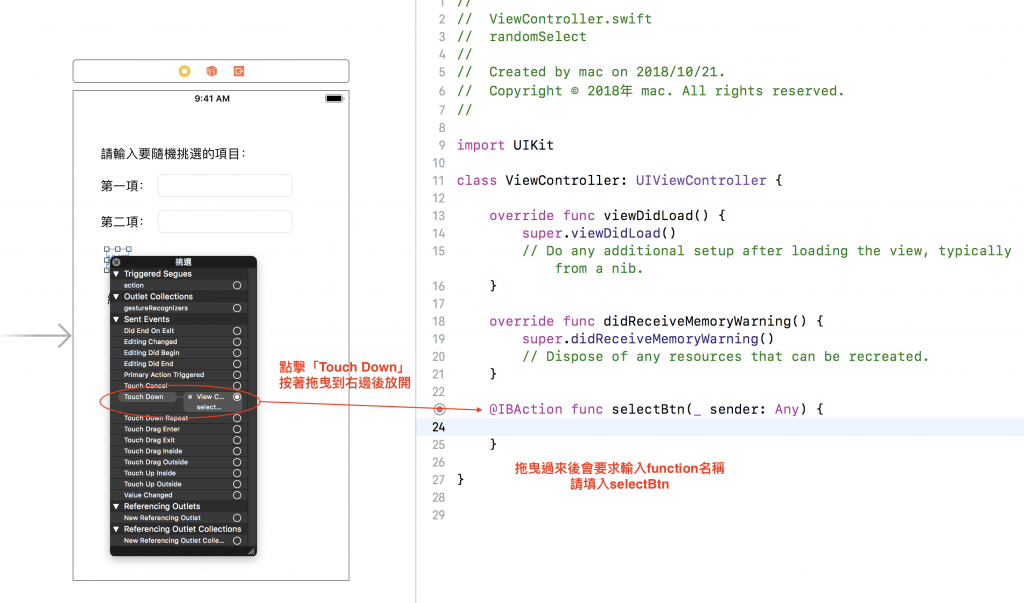Screen dimensions: 1024x603
Task: Select the Editing Changed event label
Action: [150, 342]
